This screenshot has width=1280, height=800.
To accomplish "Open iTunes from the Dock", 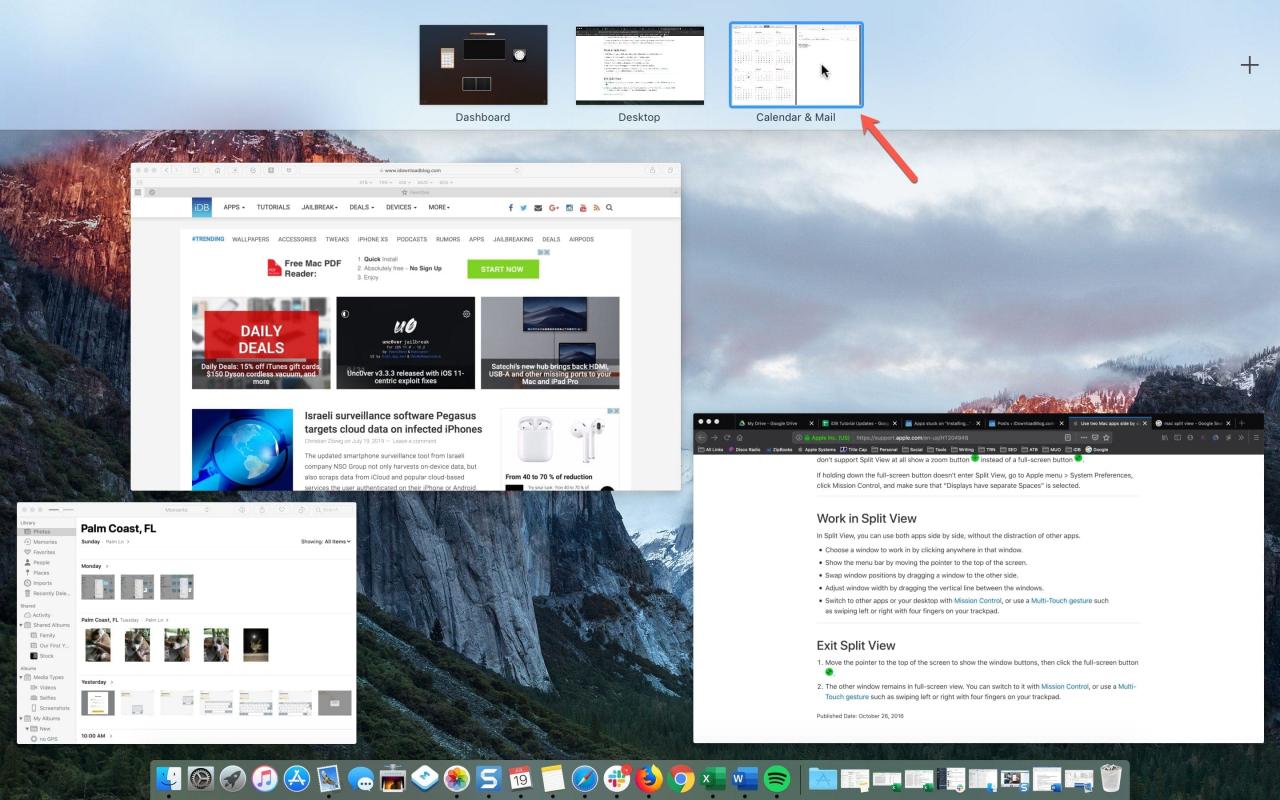I will click(265, 779).
